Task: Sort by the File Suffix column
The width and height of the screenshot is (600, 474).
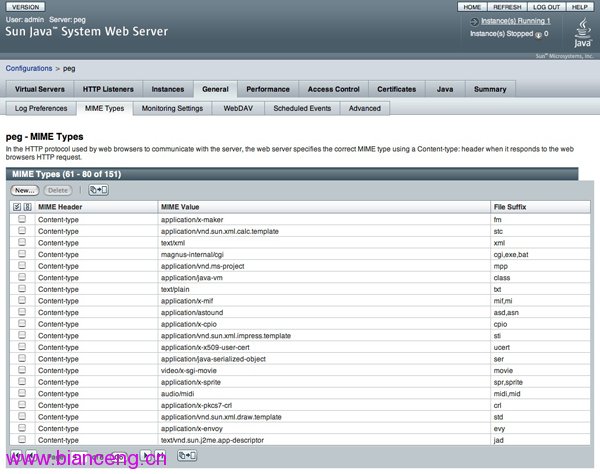Action: coord(510,207)
